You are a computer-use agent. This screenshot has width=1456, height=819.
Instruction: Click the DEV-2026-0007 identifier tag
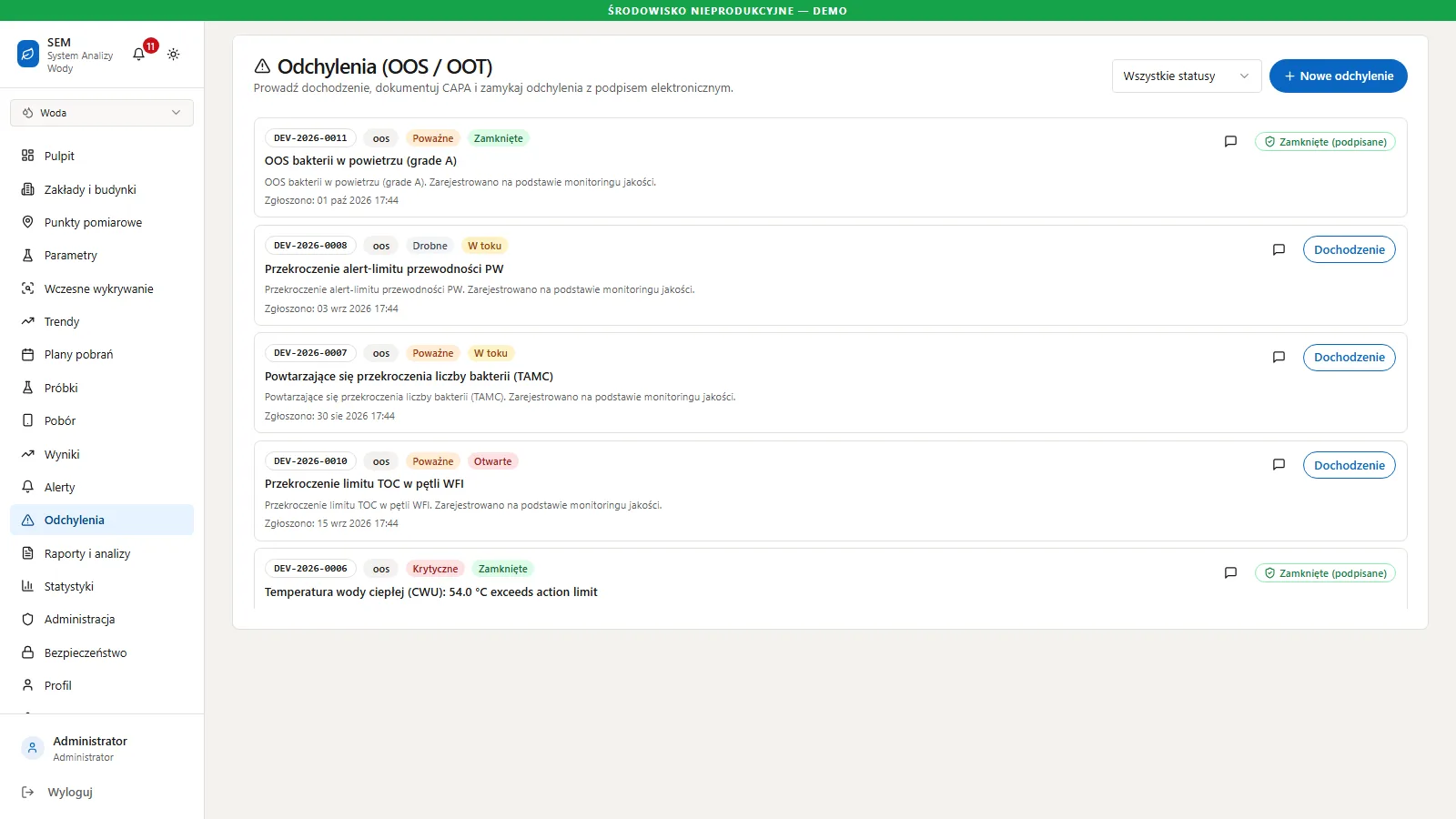pos(310,353)
